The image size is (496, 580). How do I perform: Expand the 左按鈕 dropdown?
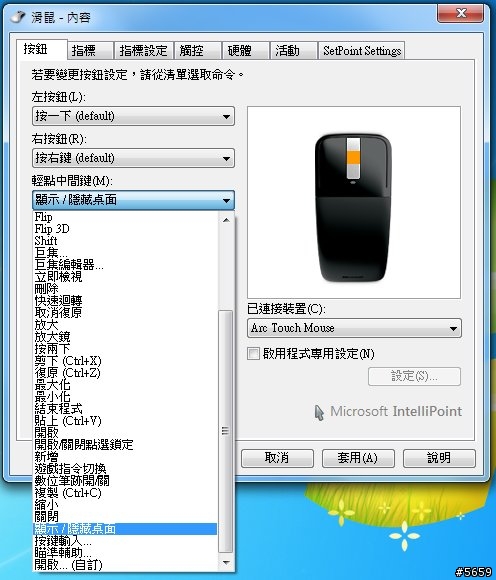click(134, 116)
